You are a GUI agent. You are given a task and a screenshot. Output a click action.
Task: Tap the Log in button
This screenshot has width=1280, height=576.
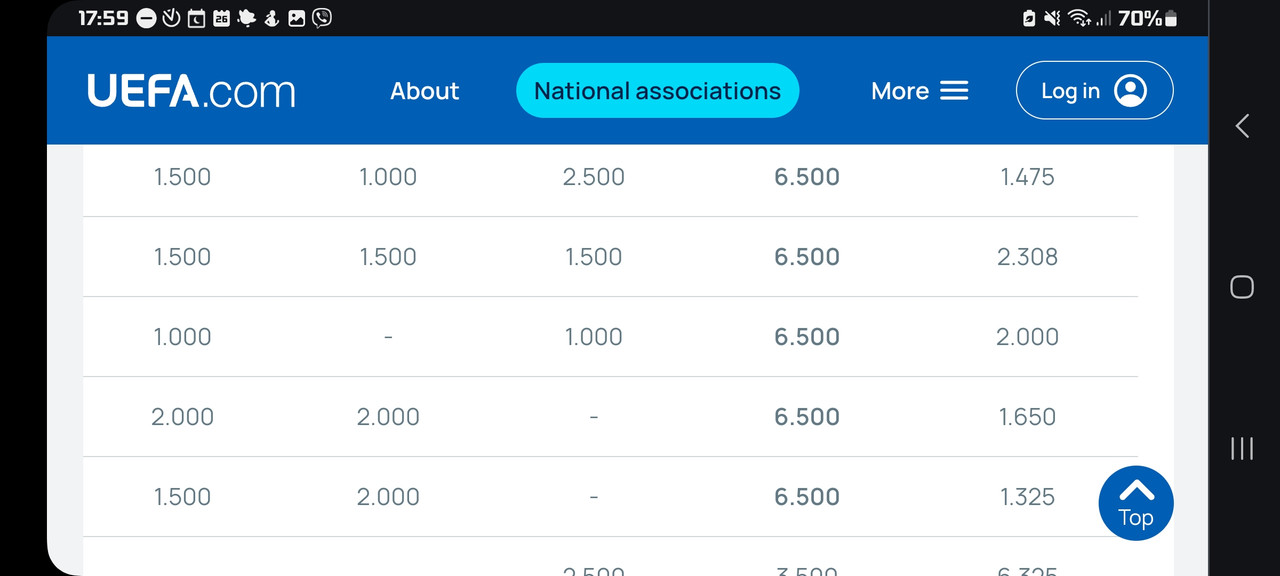[1095, 91]
